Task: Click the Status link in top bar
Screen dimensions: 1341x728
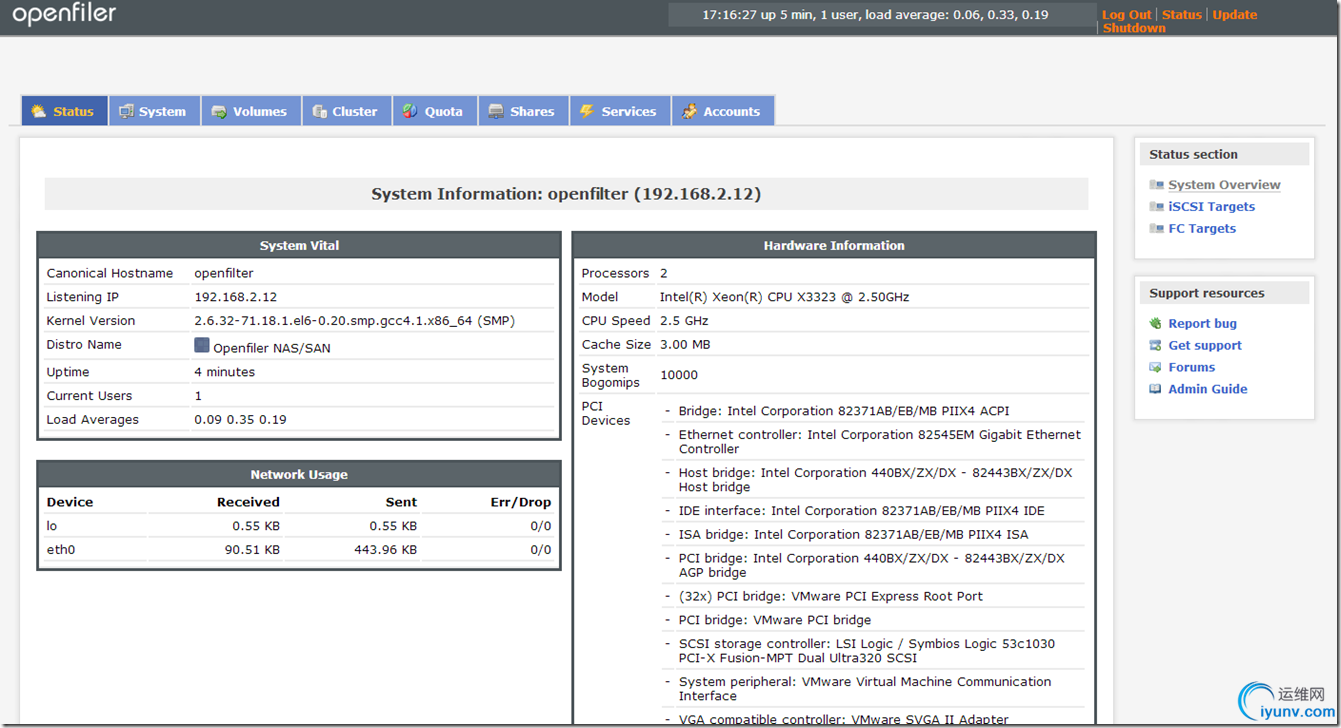Action: tap(1182, 15)
